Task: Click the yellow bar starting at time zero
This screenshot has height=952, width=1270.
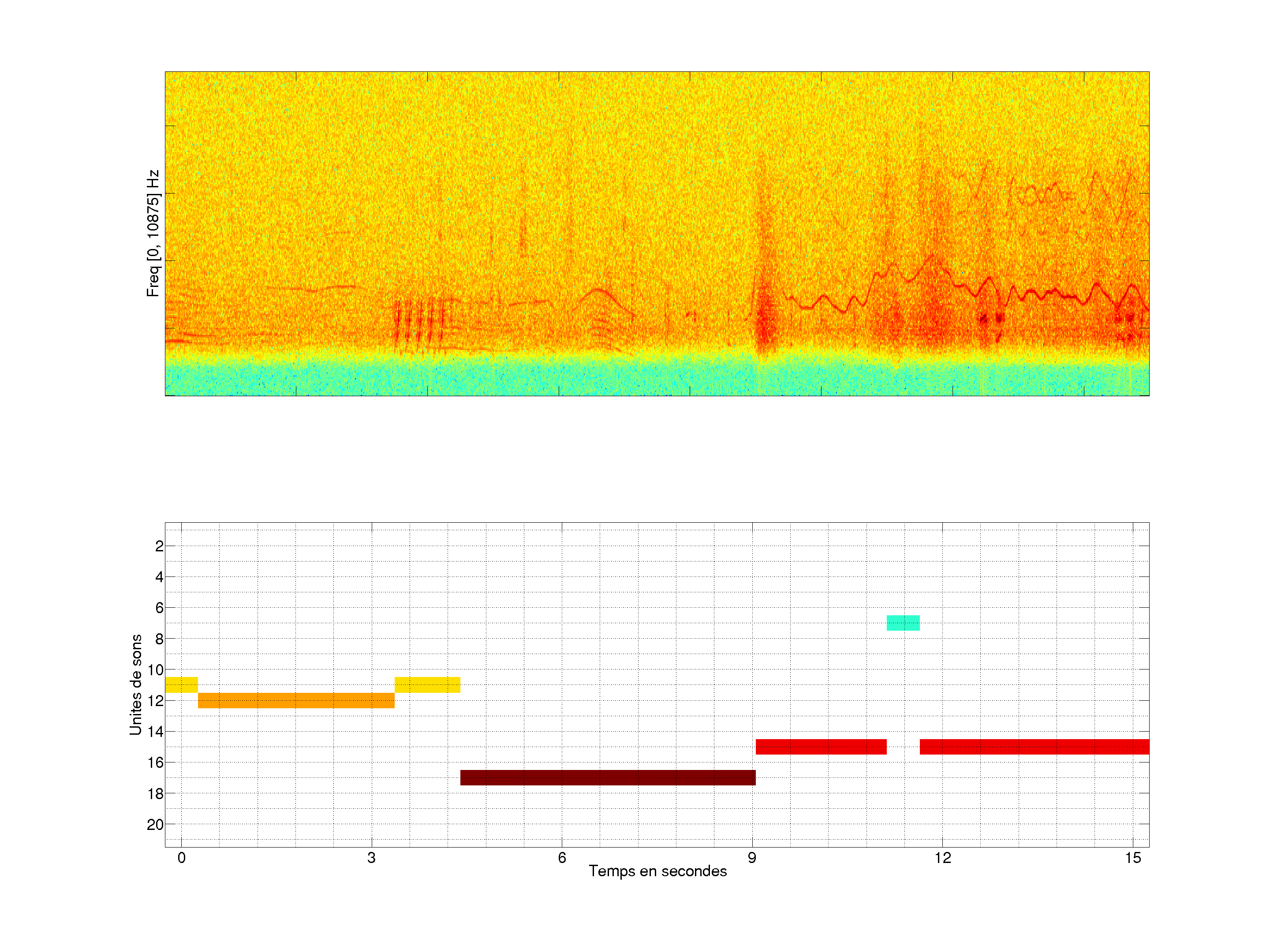Action: coord(181,684)
